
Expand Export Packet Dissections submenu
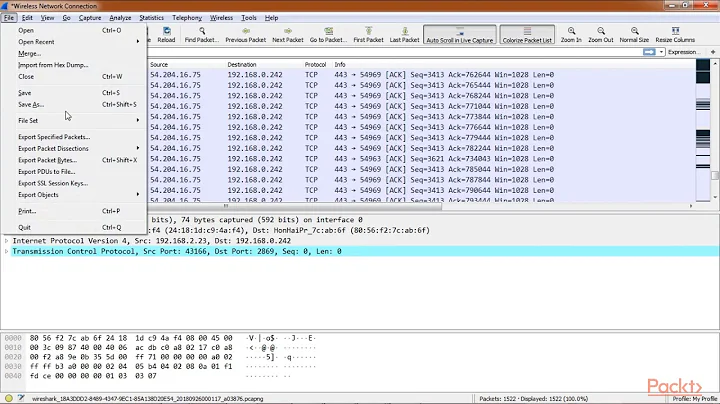click(x=73, y=148)
